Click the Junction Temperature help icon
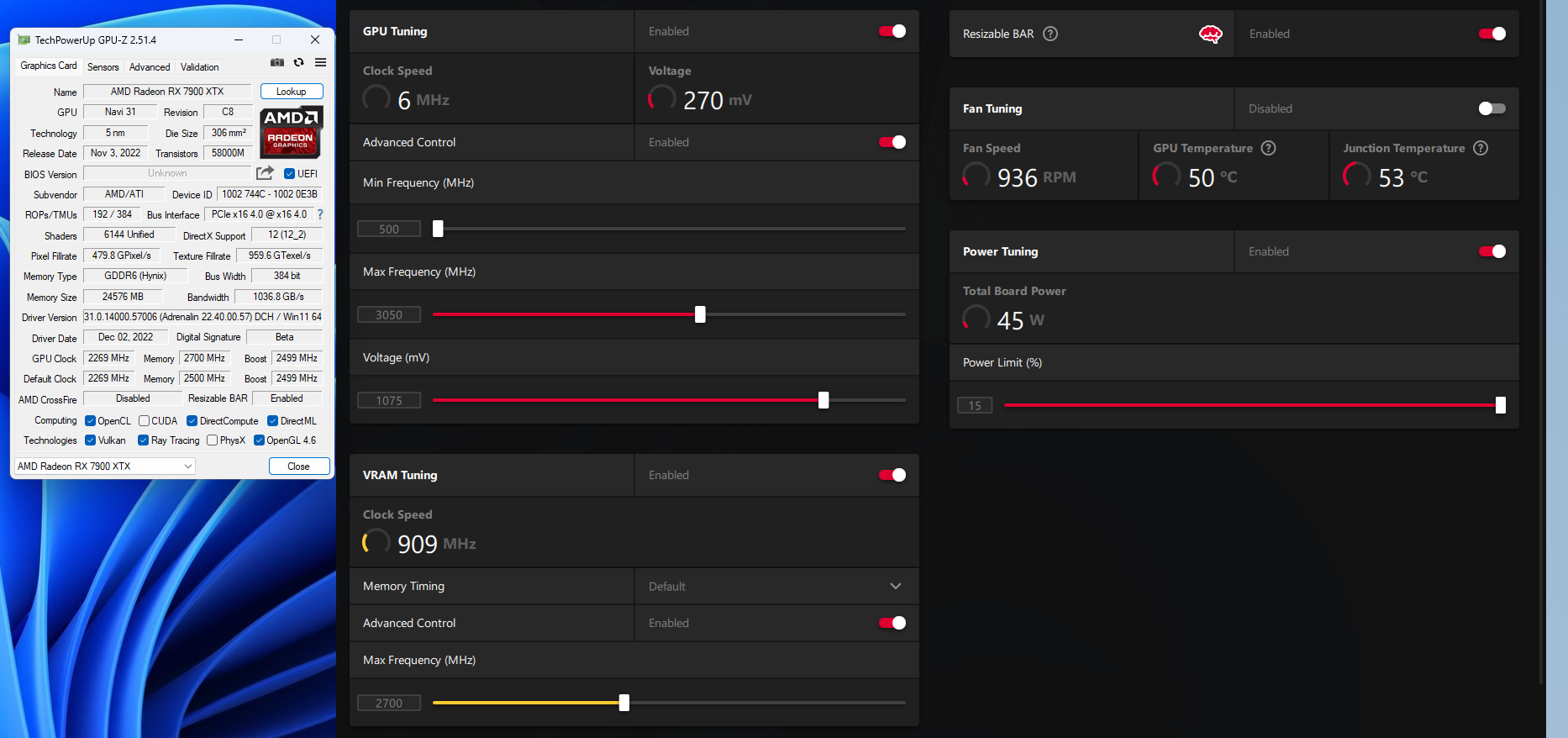The height and width of the screenshot is (738, 1568). tap(1481, 148)
